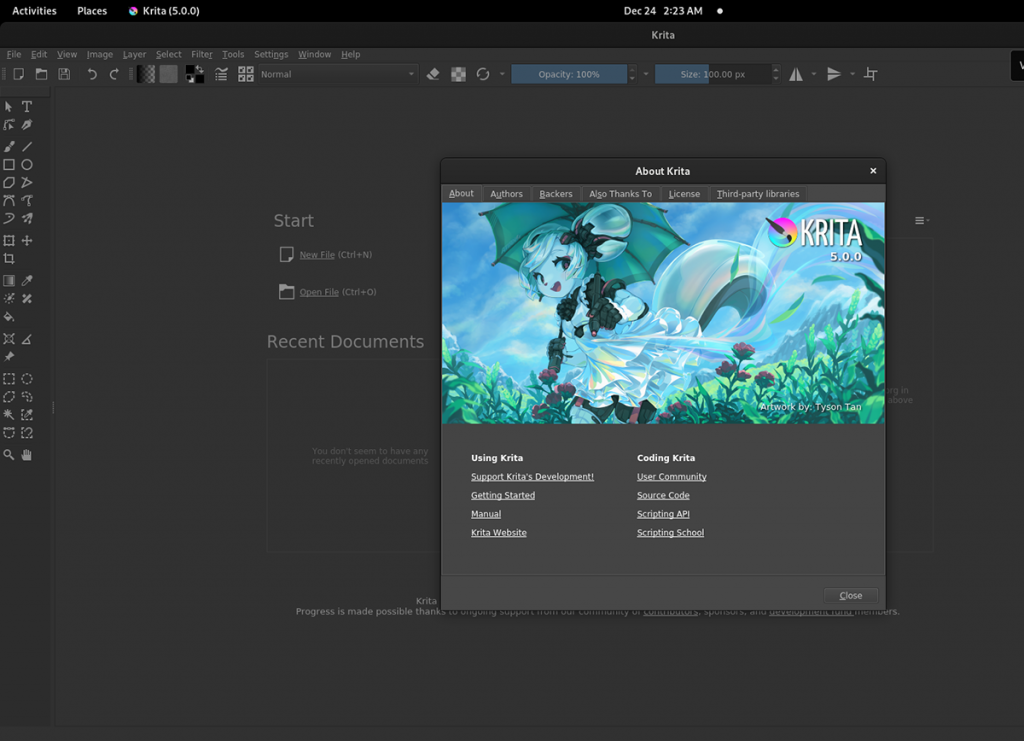Toggle eraser mode in the toolbar
This screenshot has height=741, width=1024.
pos(433,73)
